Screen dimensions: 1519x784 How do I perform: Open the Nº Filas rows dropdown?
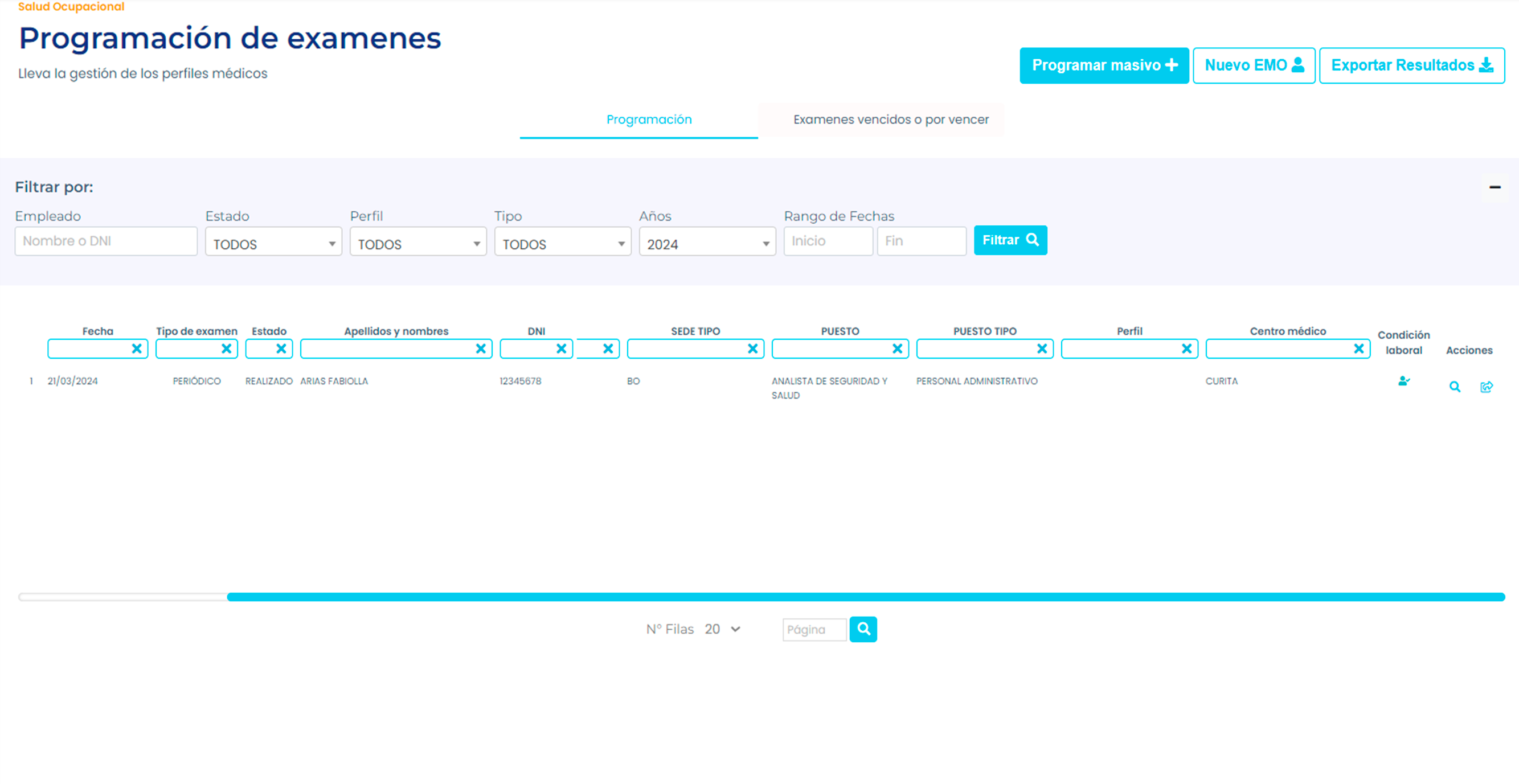pyautogui.click(x=723, y=630)
